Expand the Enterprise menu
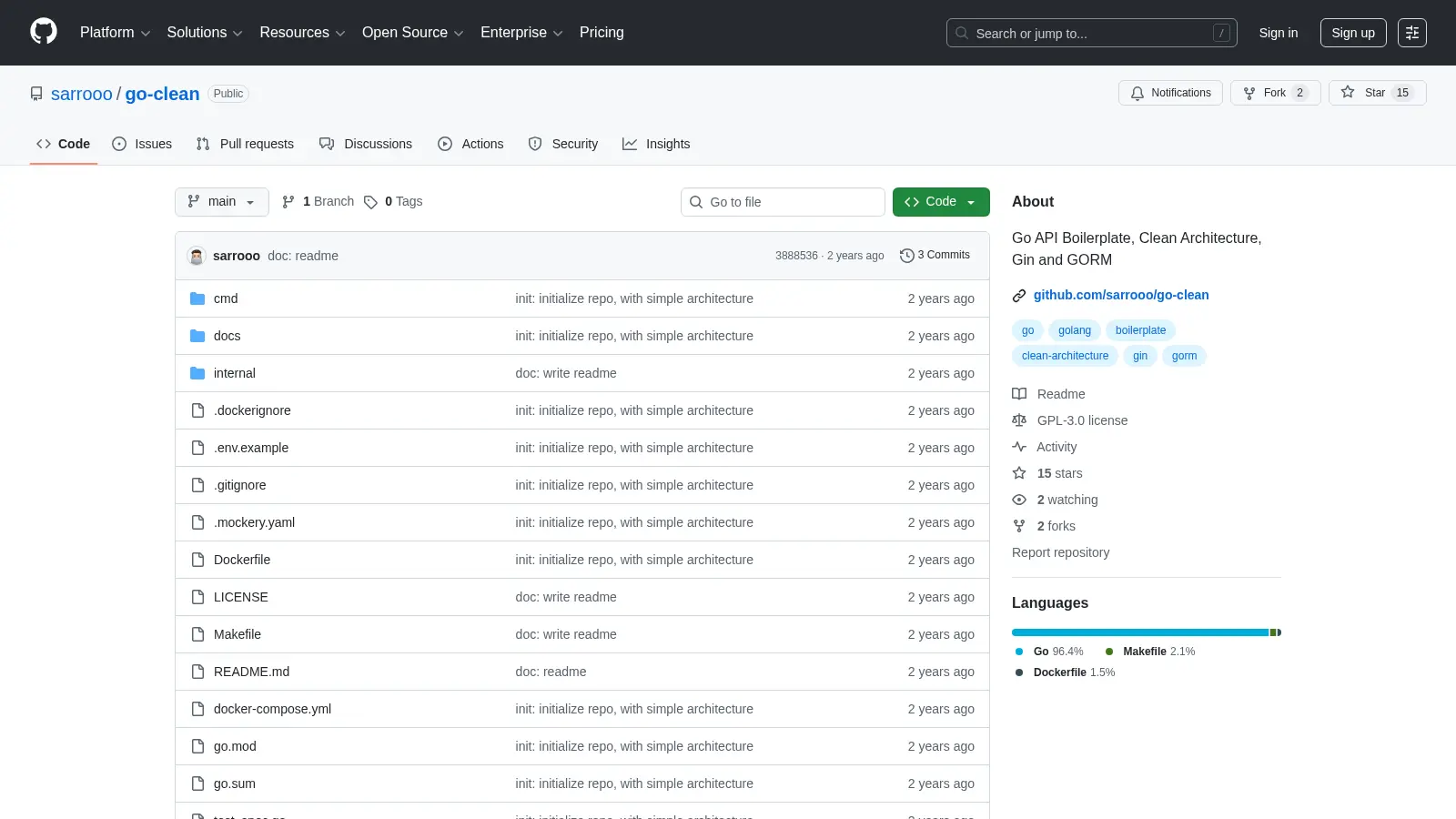 point(521,33)
